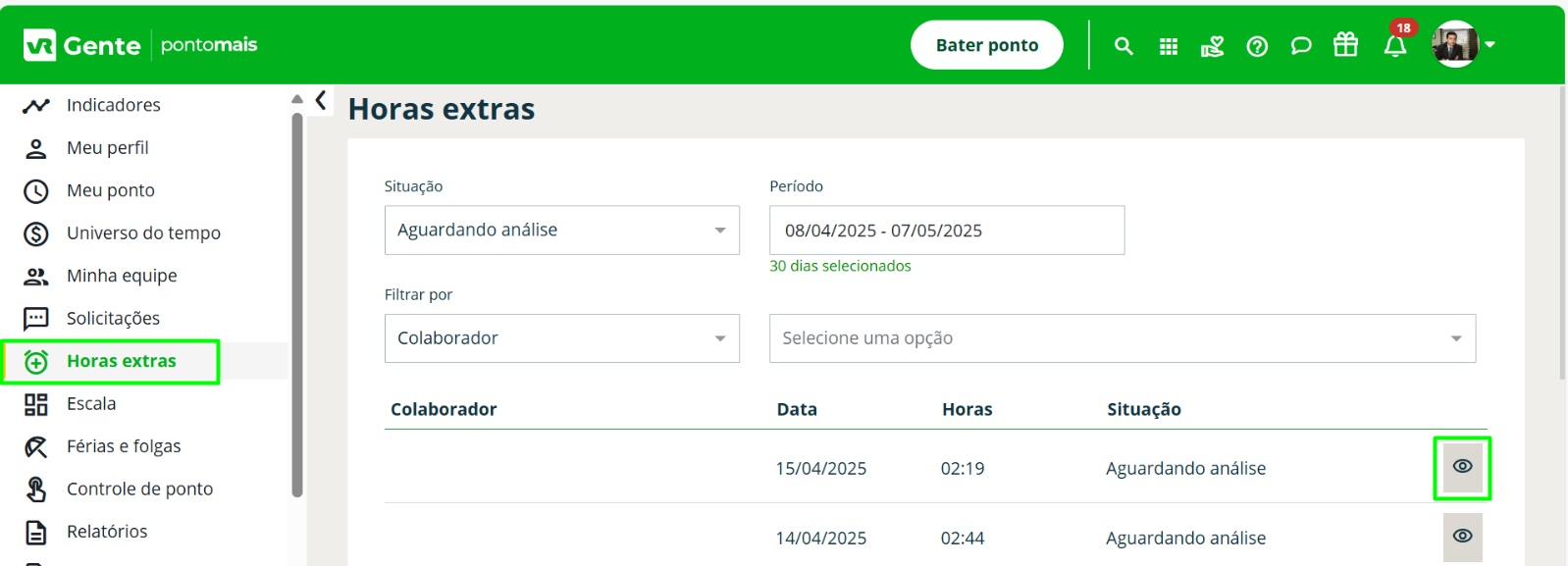Open the user avatar profile menu
The height and width of the screenshot is (566, 1568).
coord(1463,44)
